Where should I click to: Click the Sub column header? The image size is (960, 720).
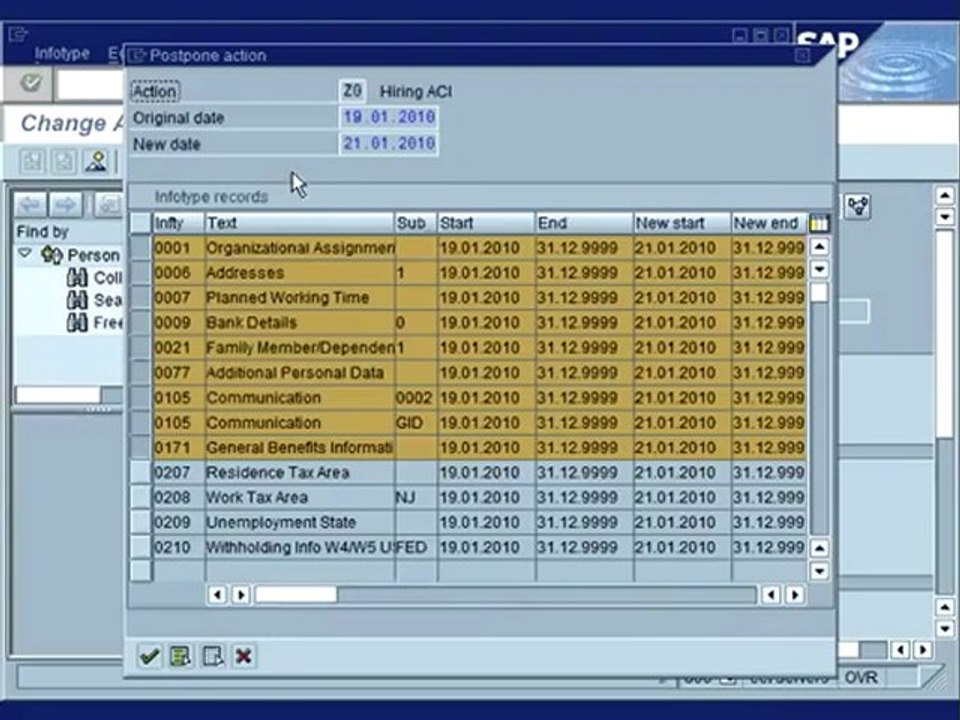coord(416,223)
